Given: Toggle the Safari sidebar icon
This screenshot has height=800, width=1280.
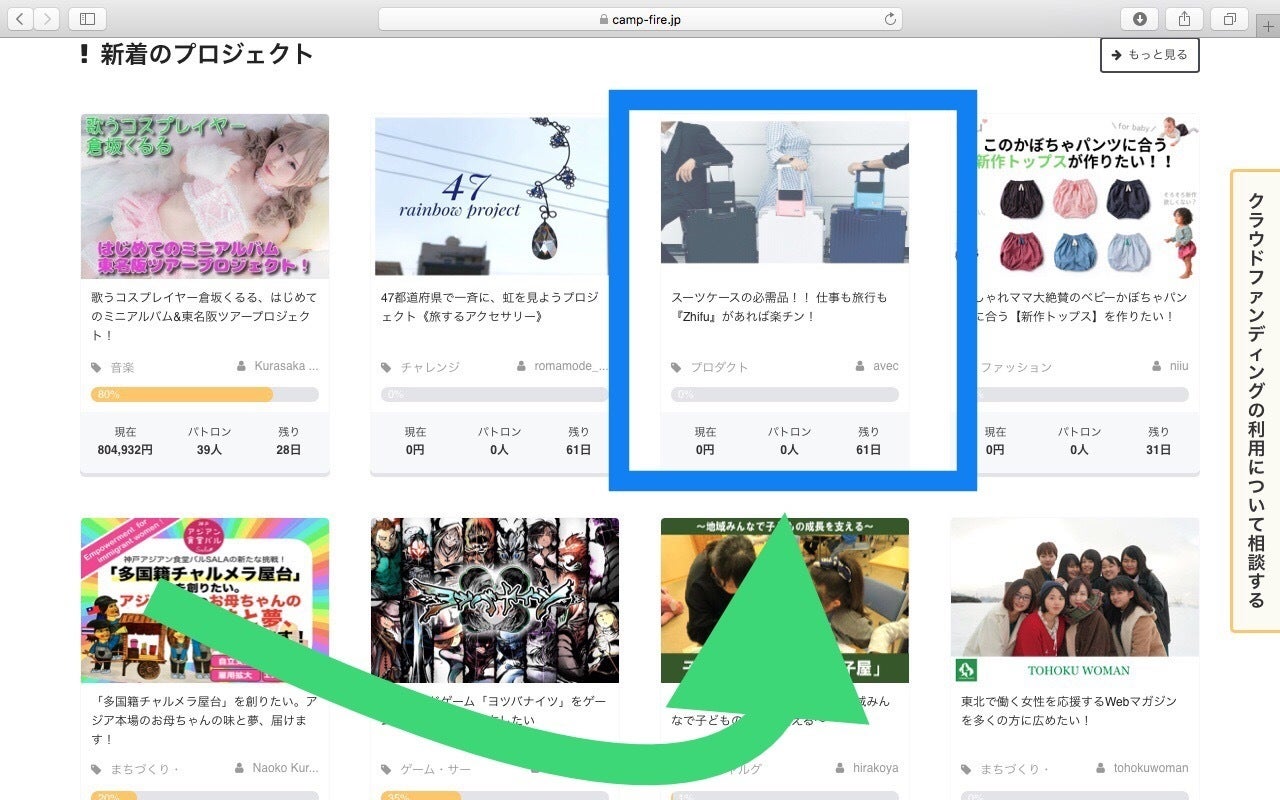Looking at the screenshot, I should point(87,19).
